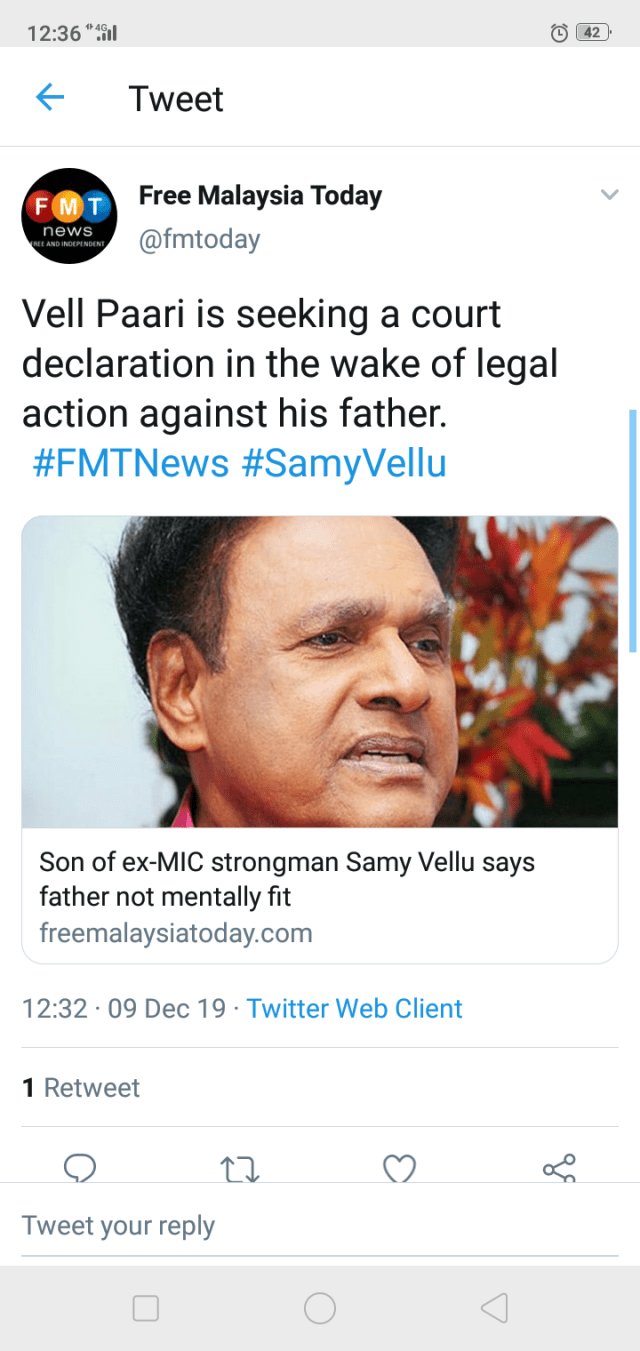Open the freemalaysiatoday.com article headline

[287, 878]
